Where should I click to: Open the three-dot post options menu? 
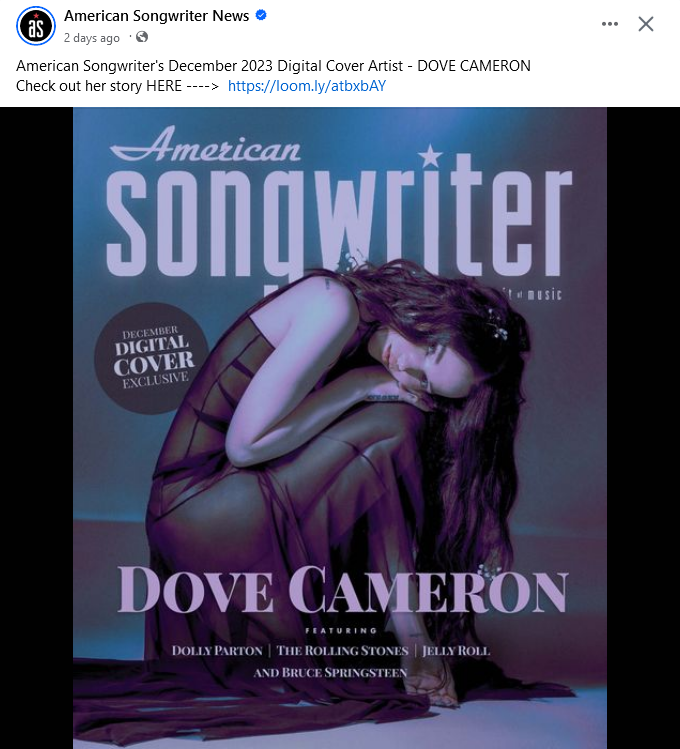pyautogui.click(x=610, y=24)
